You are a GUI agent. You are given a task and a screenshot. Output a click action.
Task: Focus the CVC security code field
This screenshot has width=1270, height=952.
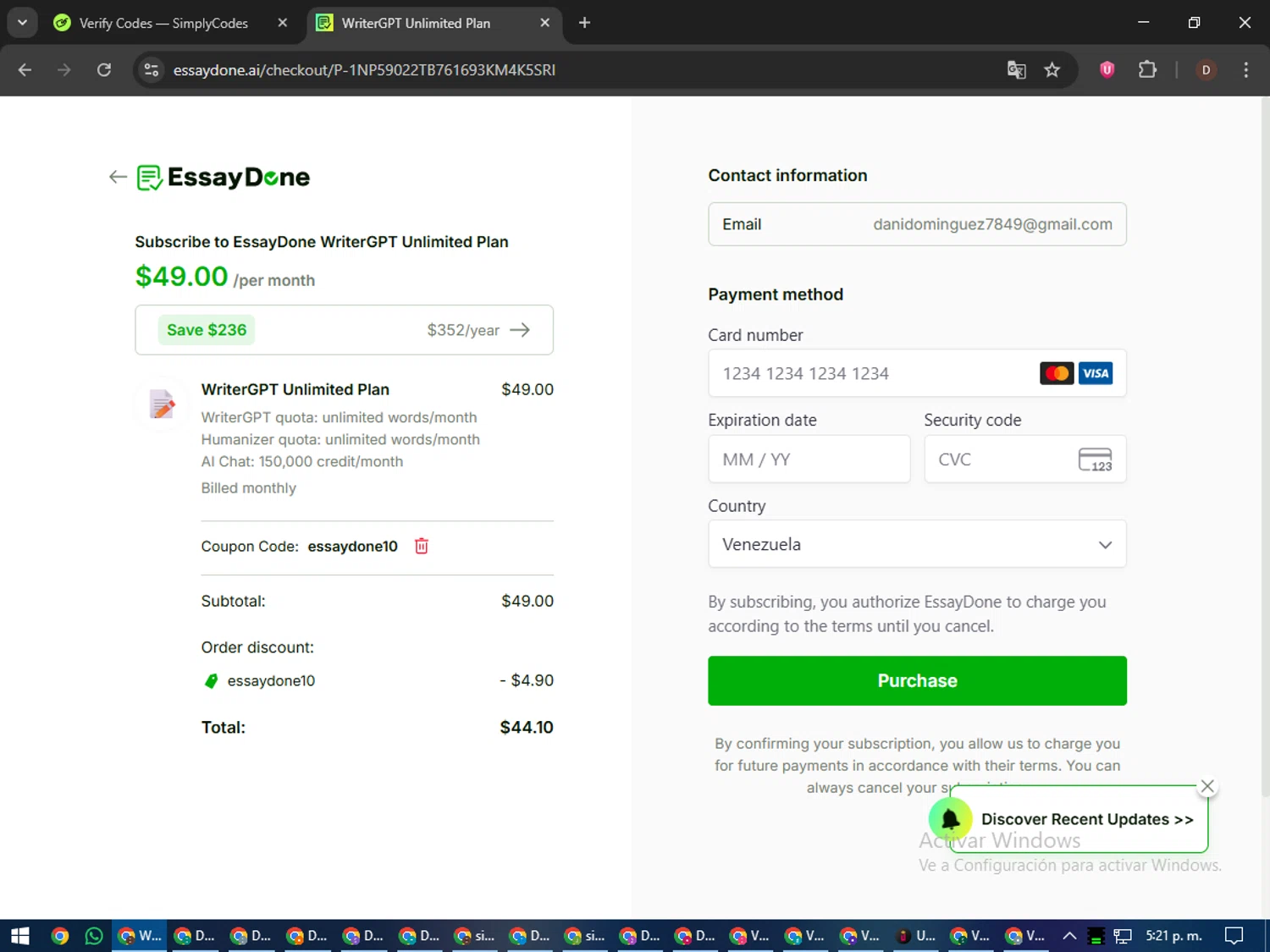1025,459
